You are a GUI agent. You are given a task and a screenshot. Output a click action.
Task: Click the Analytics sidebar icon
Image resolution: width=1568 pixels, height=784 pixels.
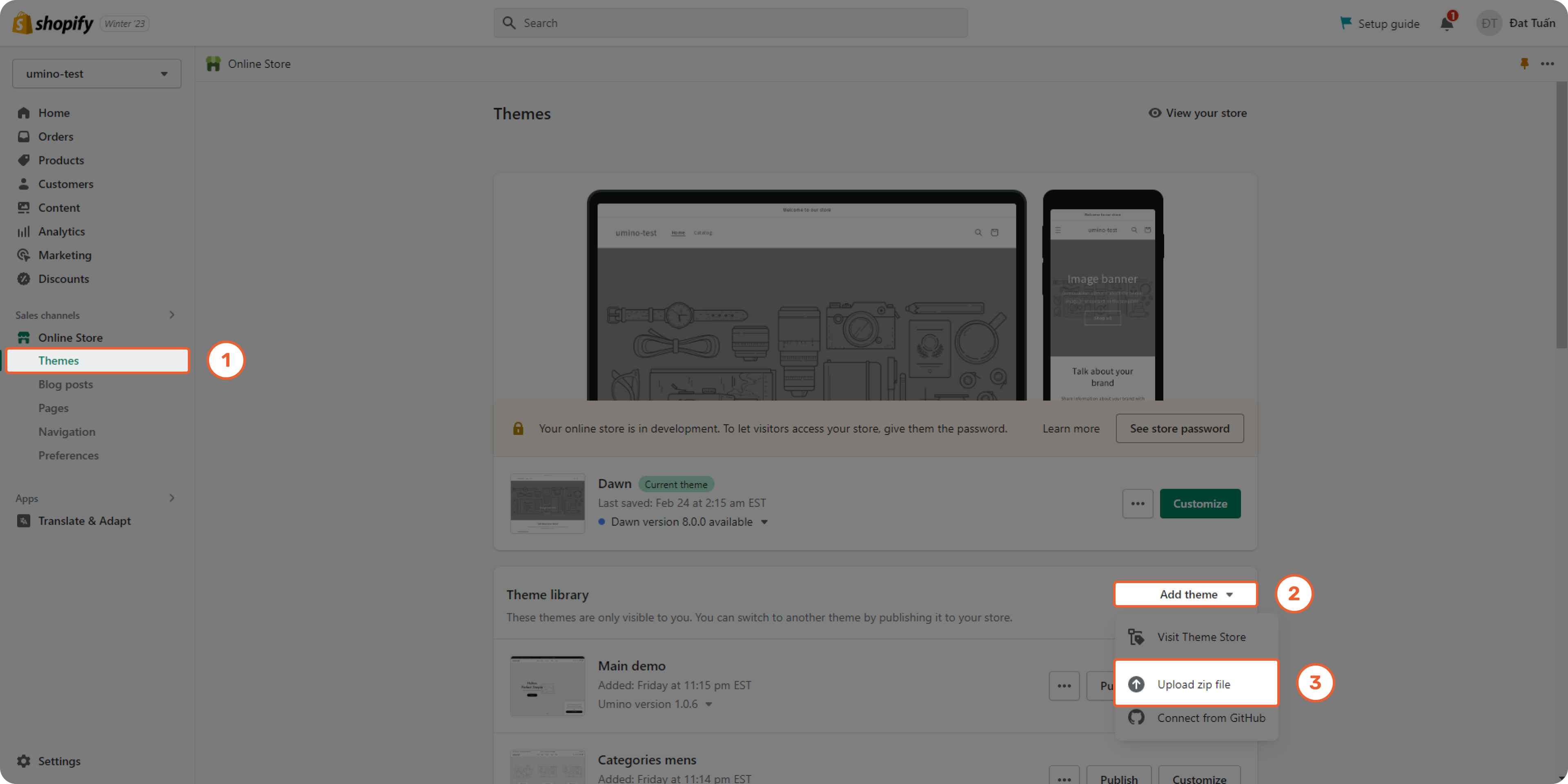(x=24, y=231)
